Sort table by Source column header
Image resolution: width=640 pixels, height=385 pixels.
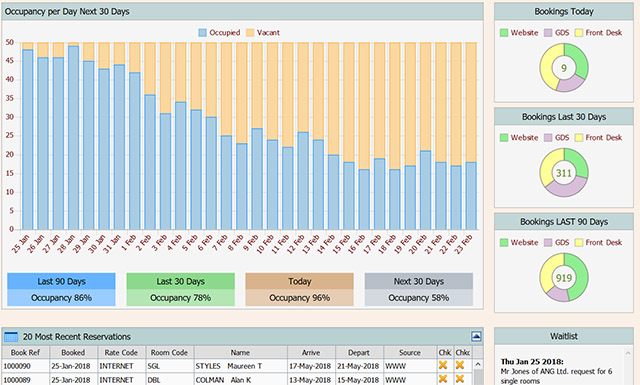click(410, 352)
